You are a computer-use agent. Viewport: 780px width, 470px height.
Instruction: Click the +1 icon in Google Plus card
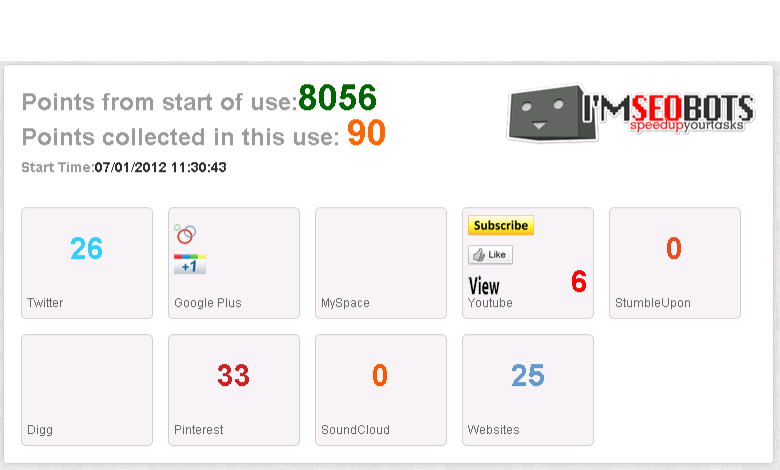point(190,264)
